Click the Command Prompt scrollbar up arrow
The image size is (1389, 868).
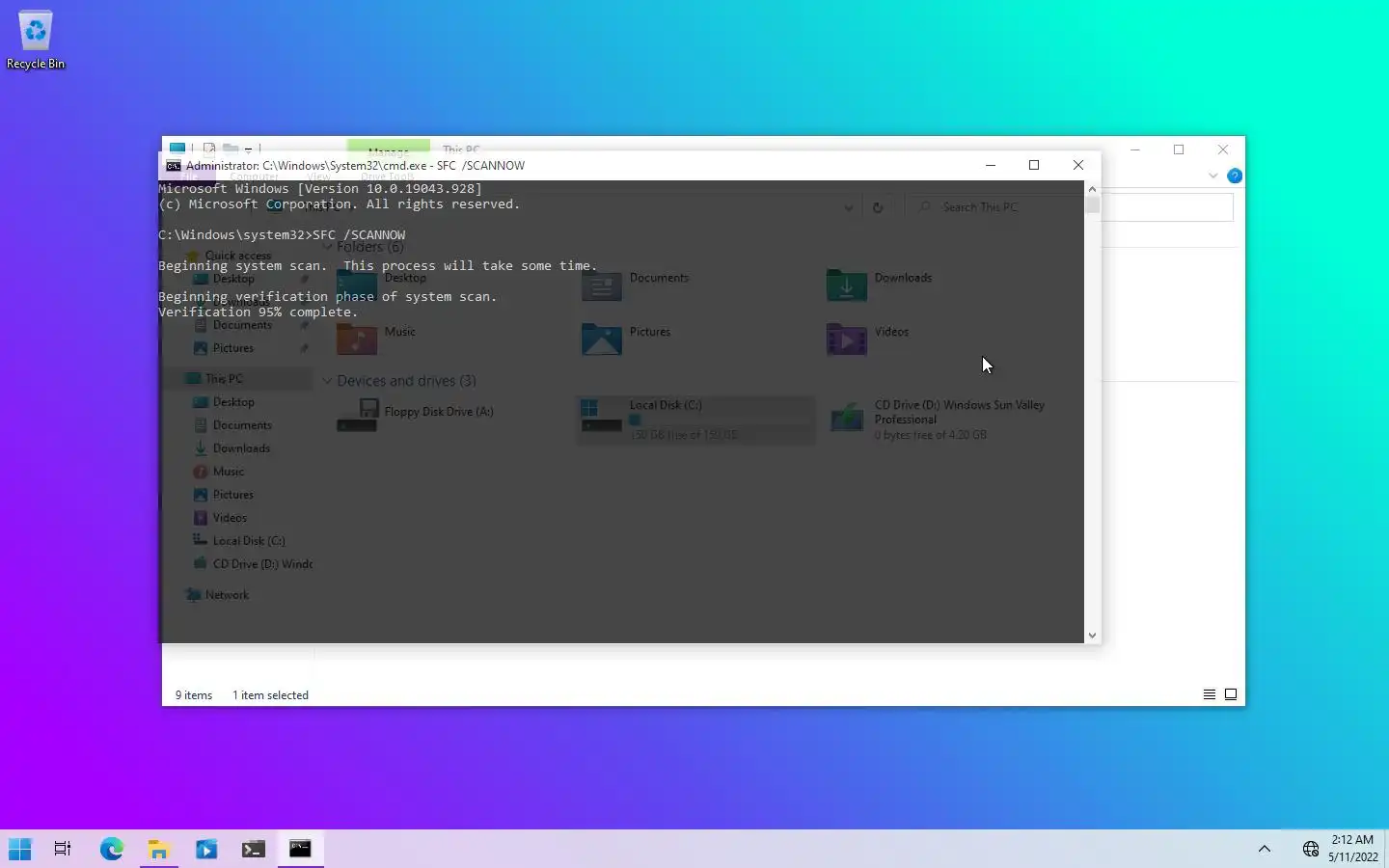click(1092, 189)
